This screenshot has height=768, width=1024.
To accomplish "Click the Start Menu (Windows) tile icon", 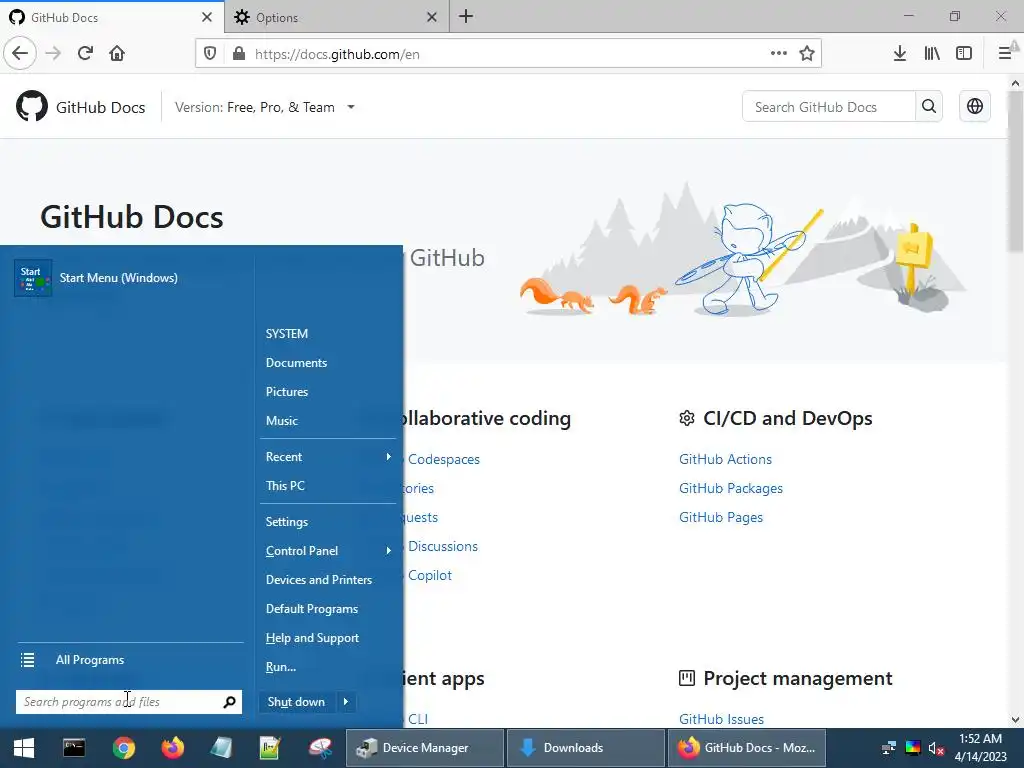I will (x=33, y=278).
